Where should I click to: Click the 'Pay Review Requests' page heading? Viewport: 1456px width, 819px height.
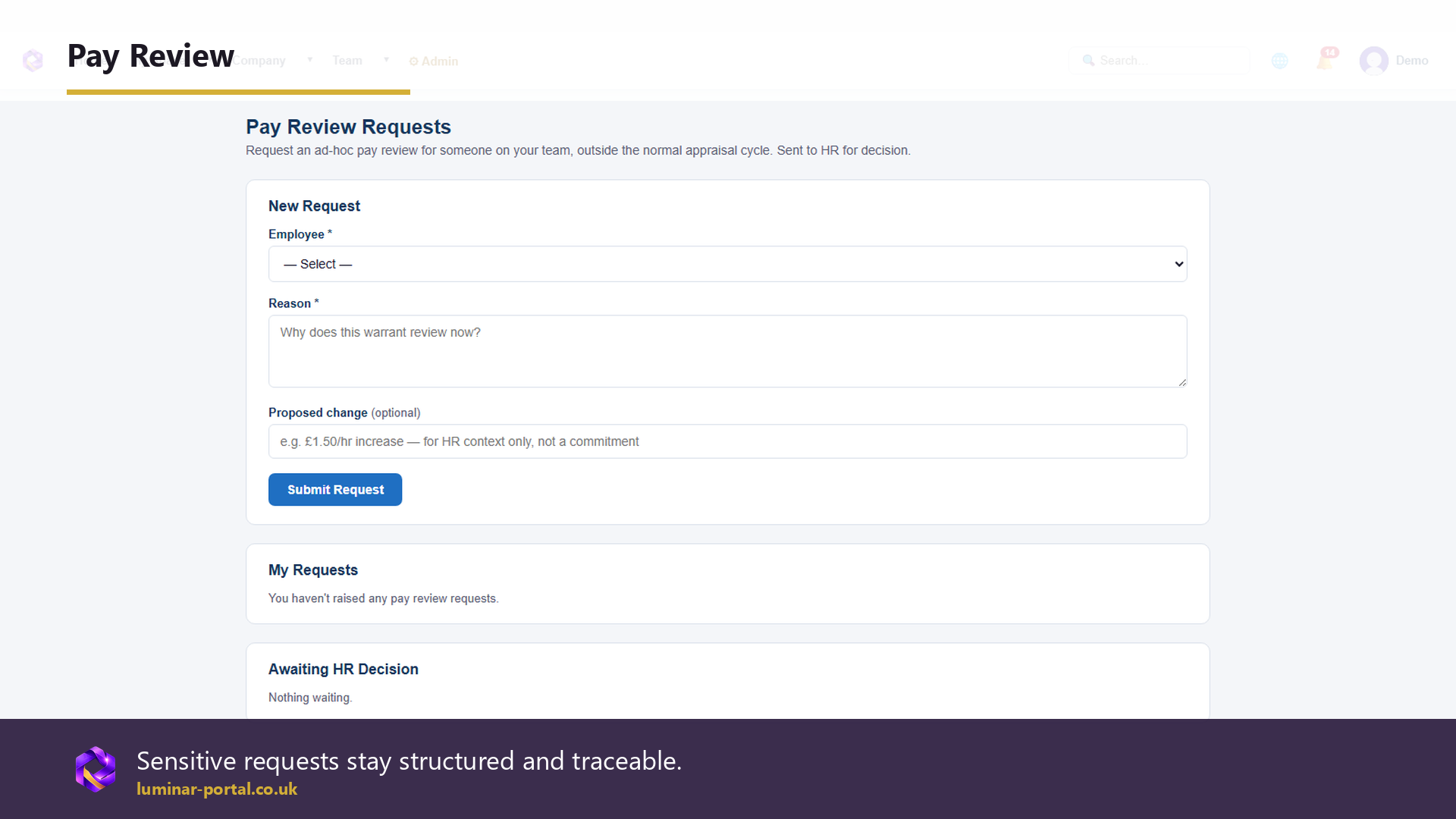click(x=348, y=127)
